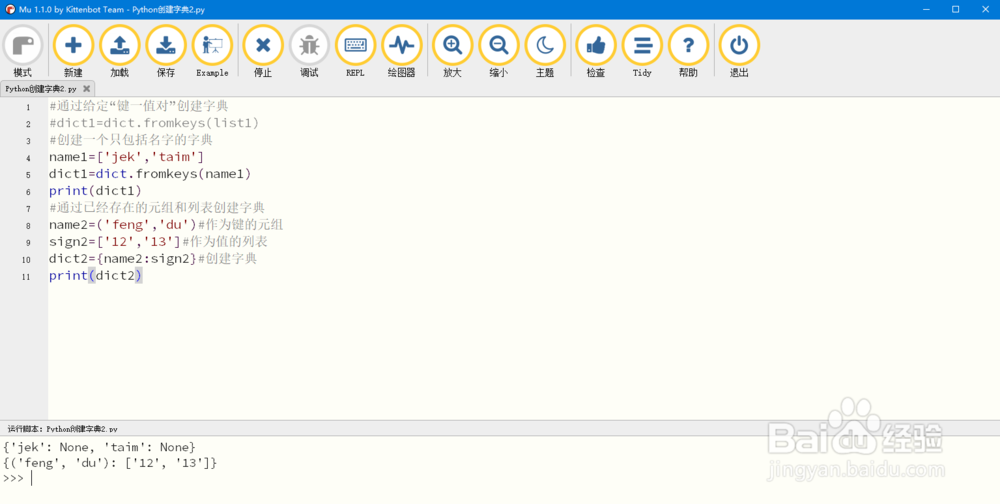The image size is (1000, 504).
Task: Click line number 4 in the gutter
Action: point(28,158)
